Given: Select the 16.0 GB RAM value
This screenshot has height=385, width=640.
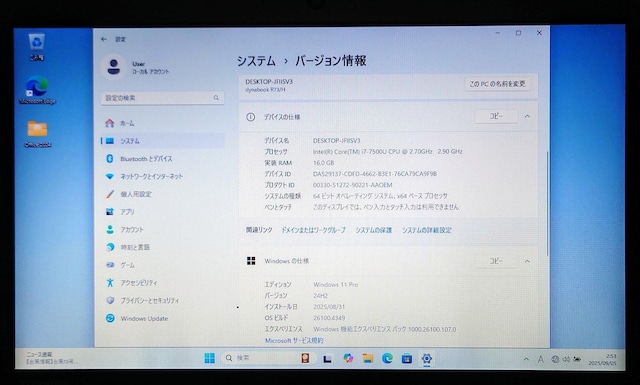Looking at the screenshot, I should pos(324,162).
